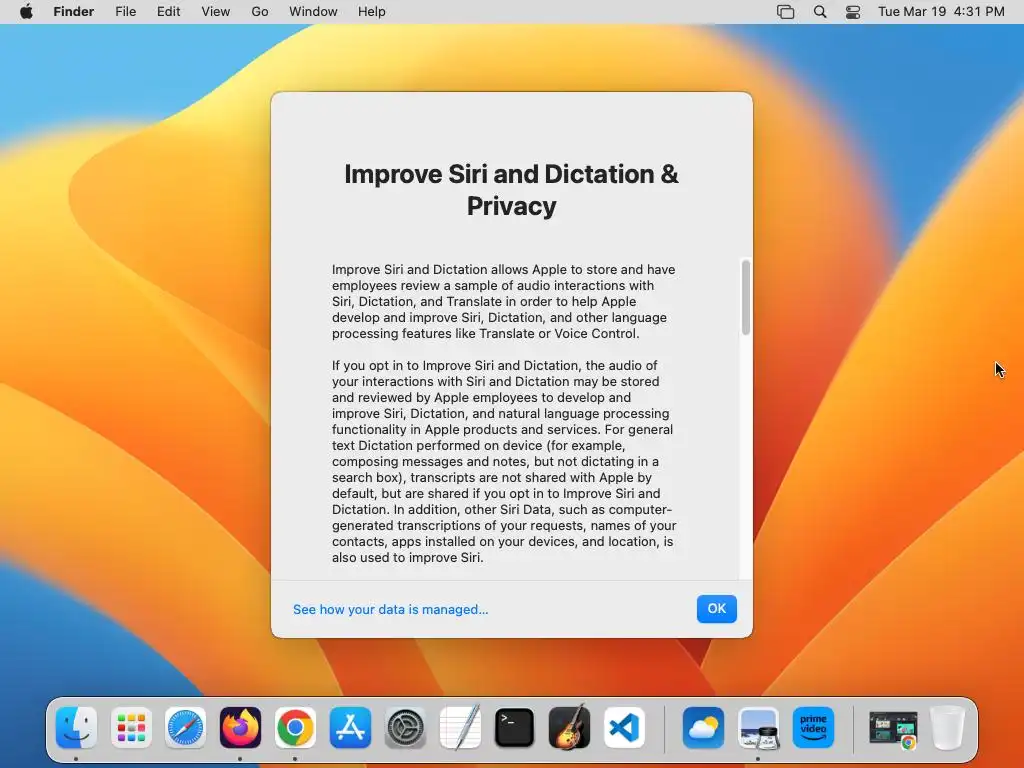Launch Safari from the Dock
The width and height of the screenshot is (1024, 768).
(185, 728)
